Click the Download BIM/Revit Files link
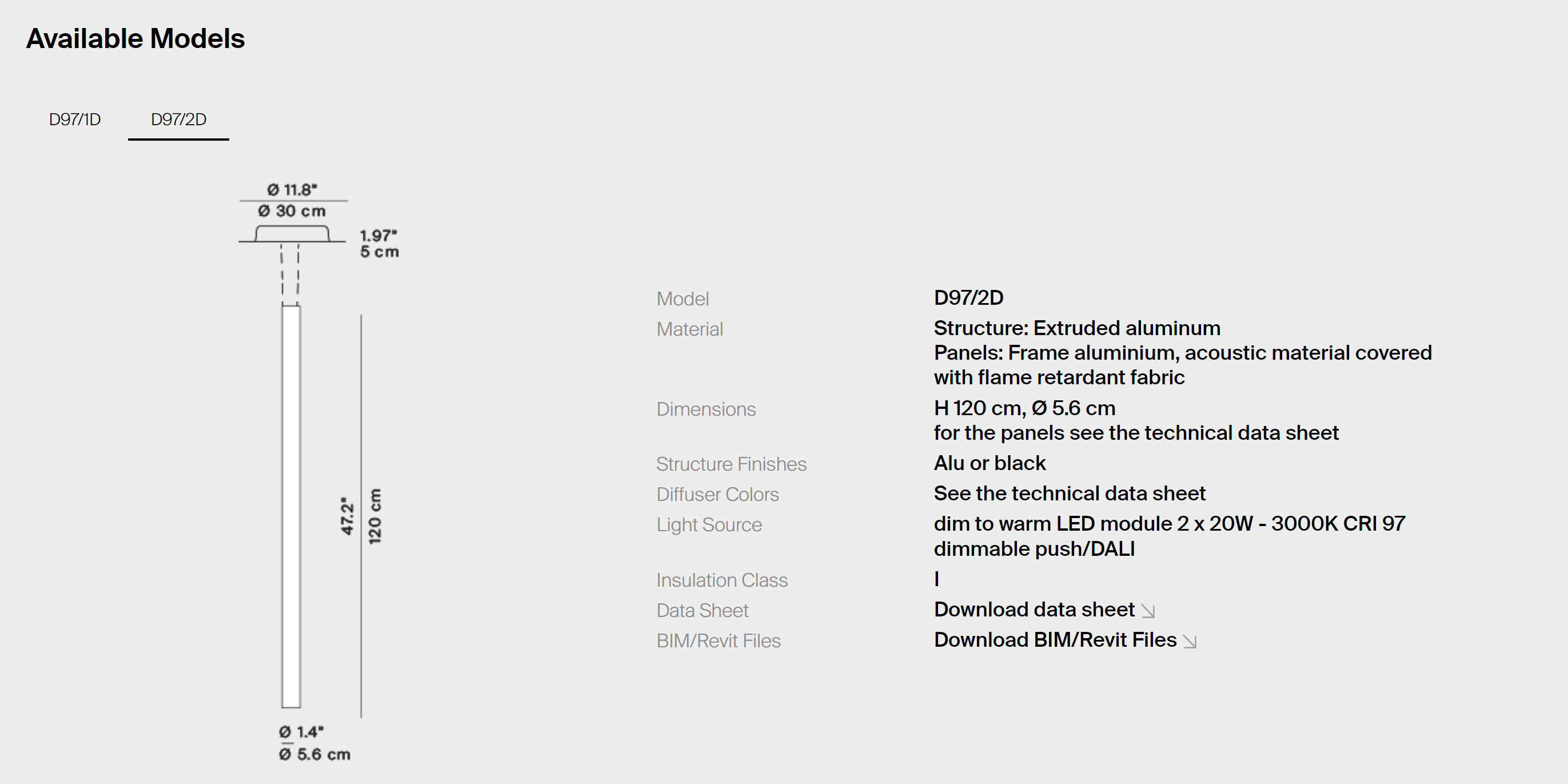Viewport: 1568px width, 784px height. click(1055, 640)
